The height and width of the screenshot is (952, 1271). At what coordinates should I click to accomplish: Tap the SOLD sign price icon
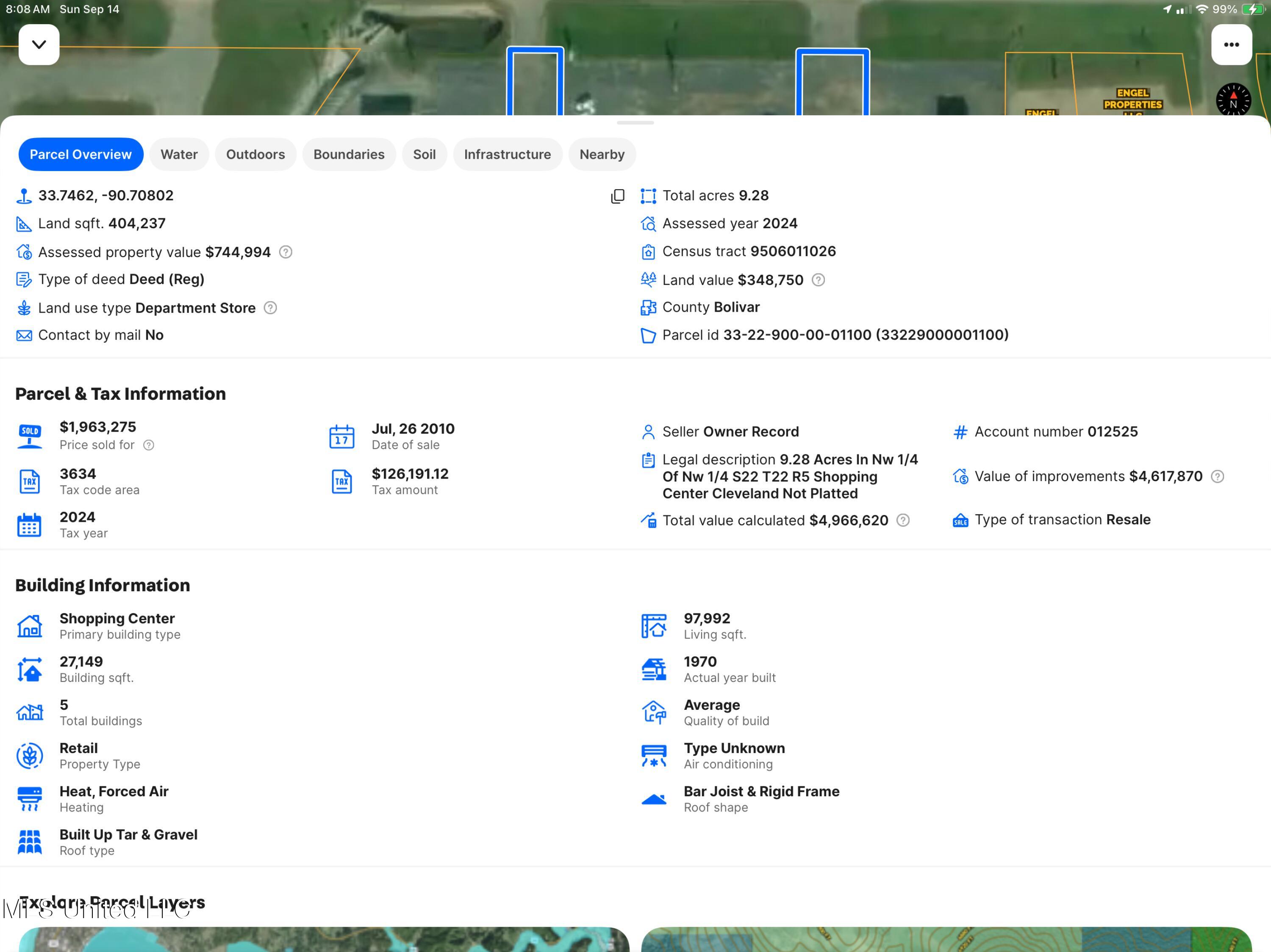[x=29, y=436]
